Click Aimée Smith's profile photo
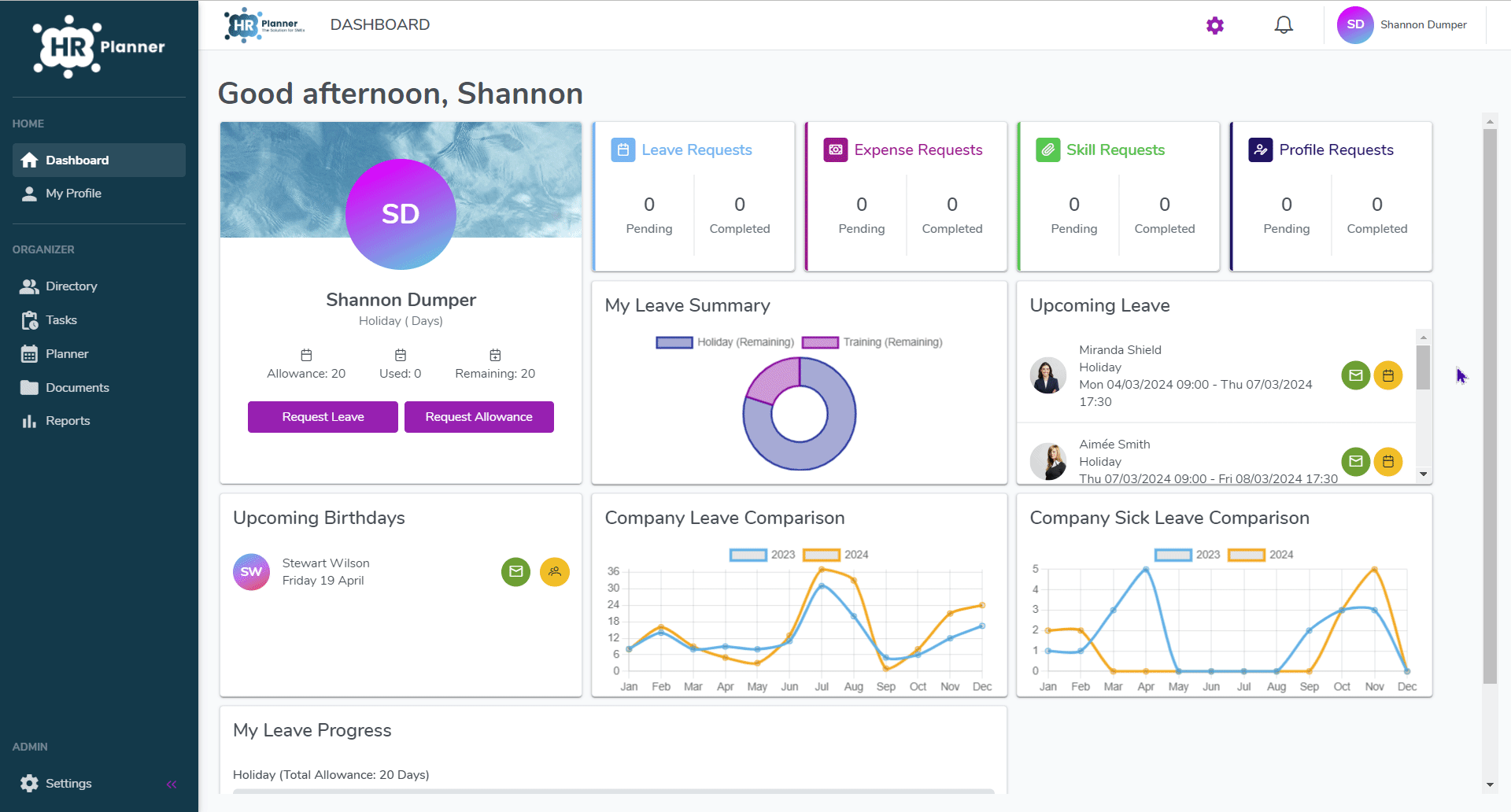1511x812 pixels. [x=1048, y=461]
